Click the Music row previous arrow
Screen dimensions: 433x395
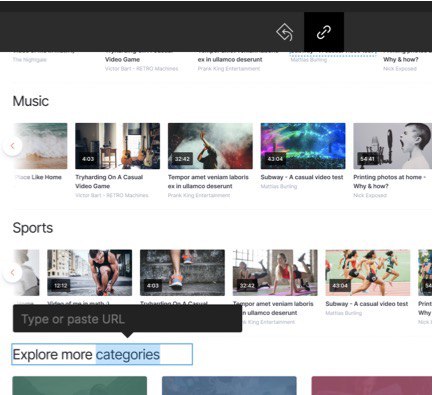coord(12,146)
